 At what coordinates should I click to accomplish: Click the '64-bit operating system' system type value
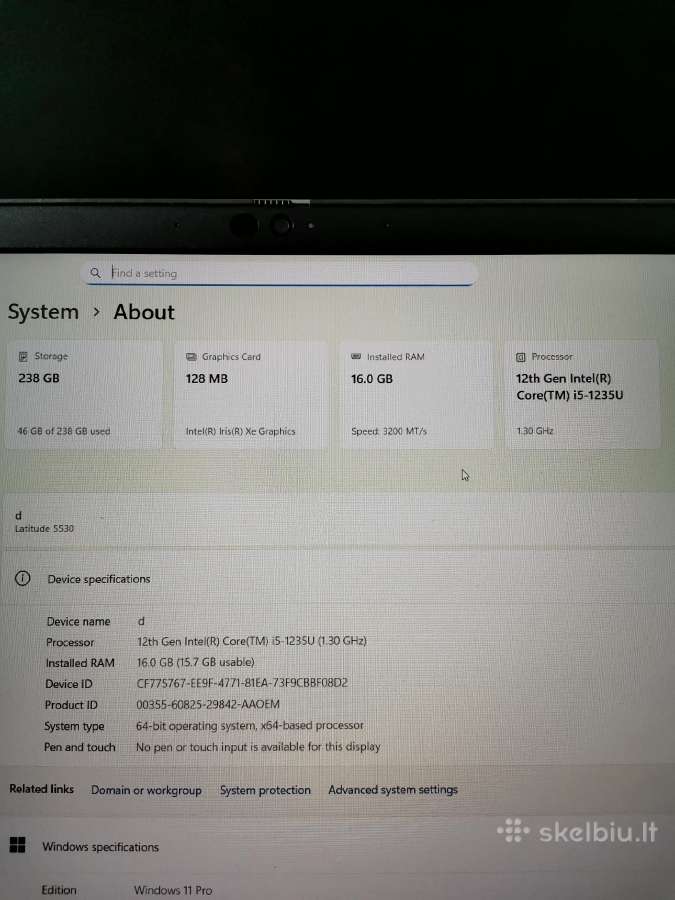tap(250, 726)
